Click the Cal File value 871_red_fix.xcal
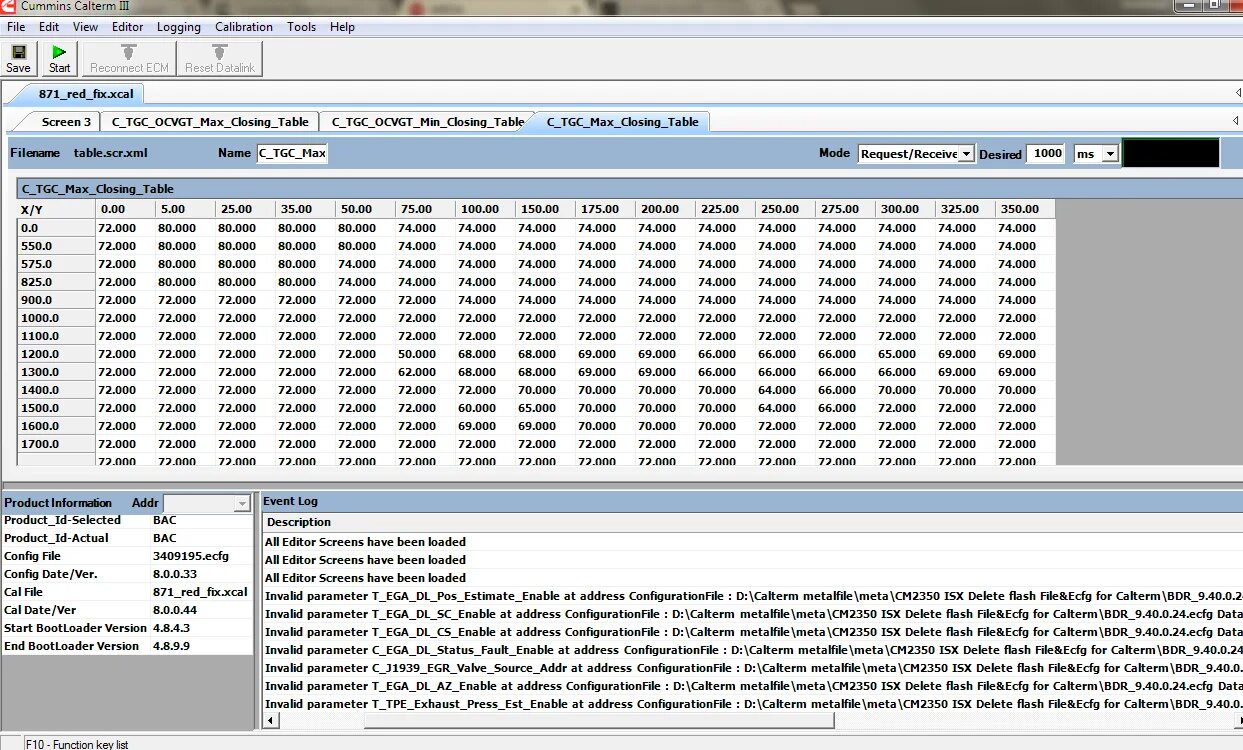The width and height of the screenshot is (1243, 750). [x=200, y=592]
